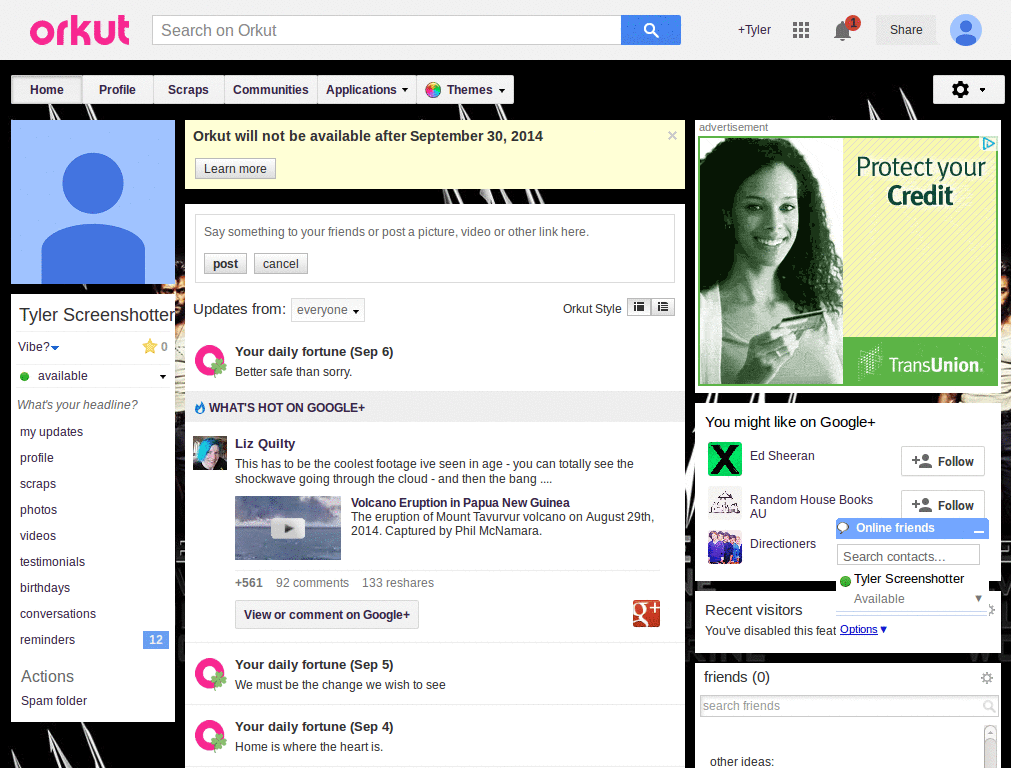Image resolution: width=1024 pixels, height=768 pixels.
Task: Open the Communities tab
Action: click(270, 89)
